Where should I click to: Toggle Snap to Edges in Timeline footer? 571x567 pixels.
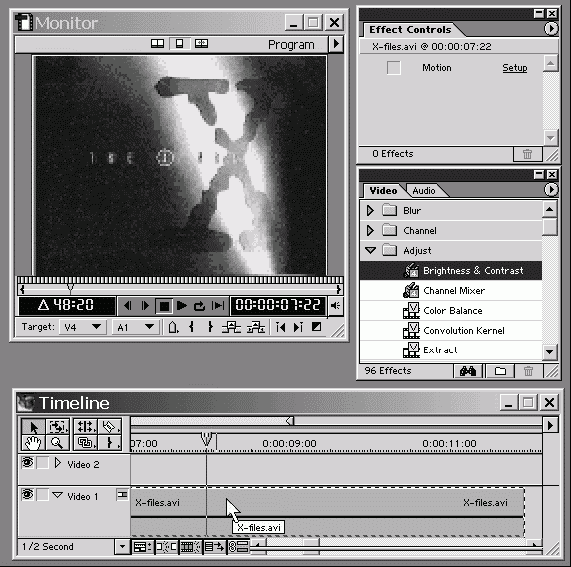point(166,547)
